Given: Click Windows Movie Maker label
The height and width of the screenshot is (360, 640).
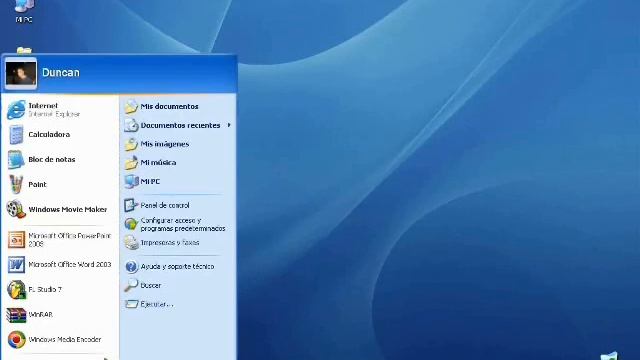Looking at the screenshot, I should [68, 209].
